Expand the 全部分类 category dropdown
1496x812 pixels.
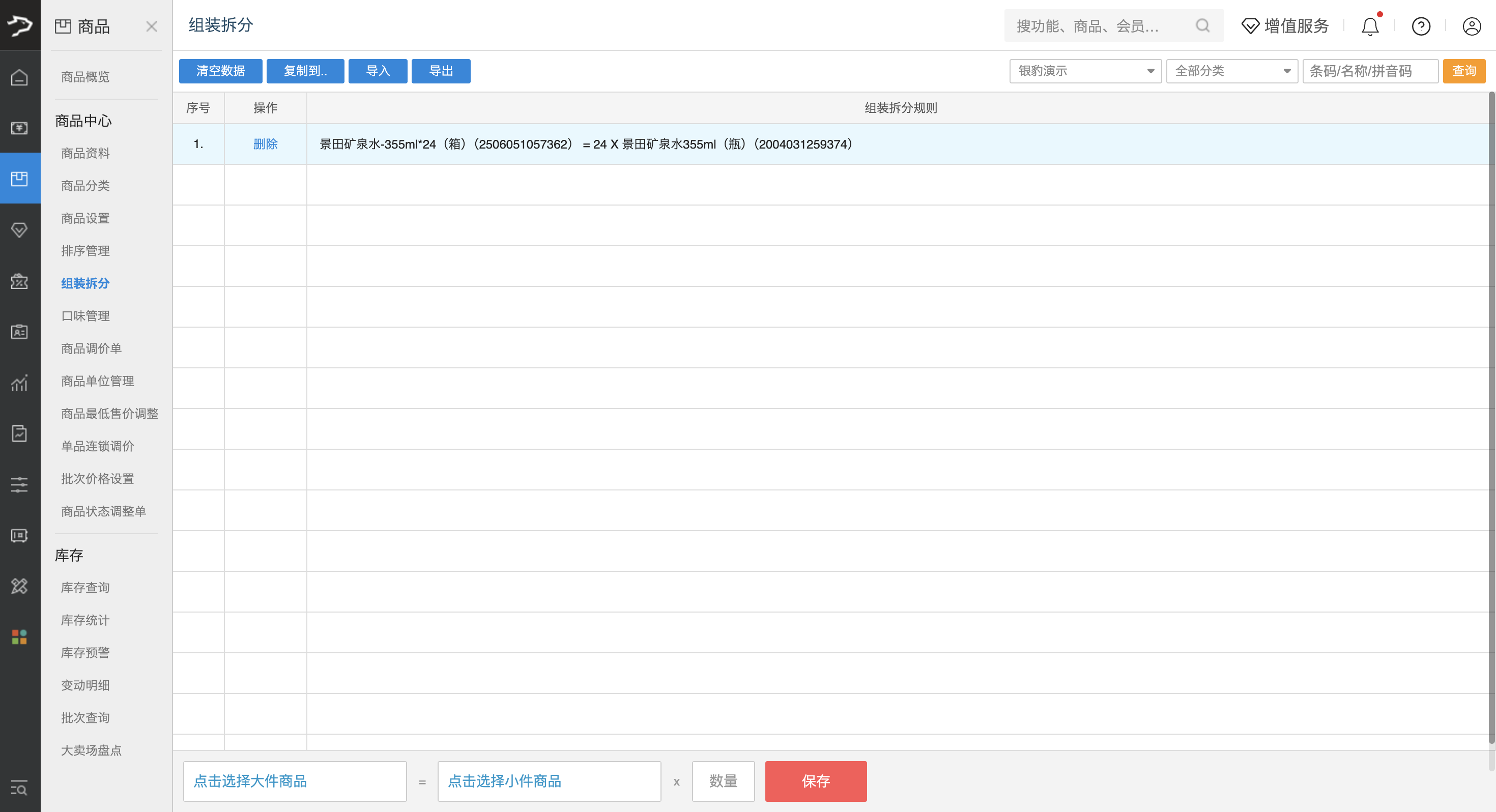(1231, 71)
